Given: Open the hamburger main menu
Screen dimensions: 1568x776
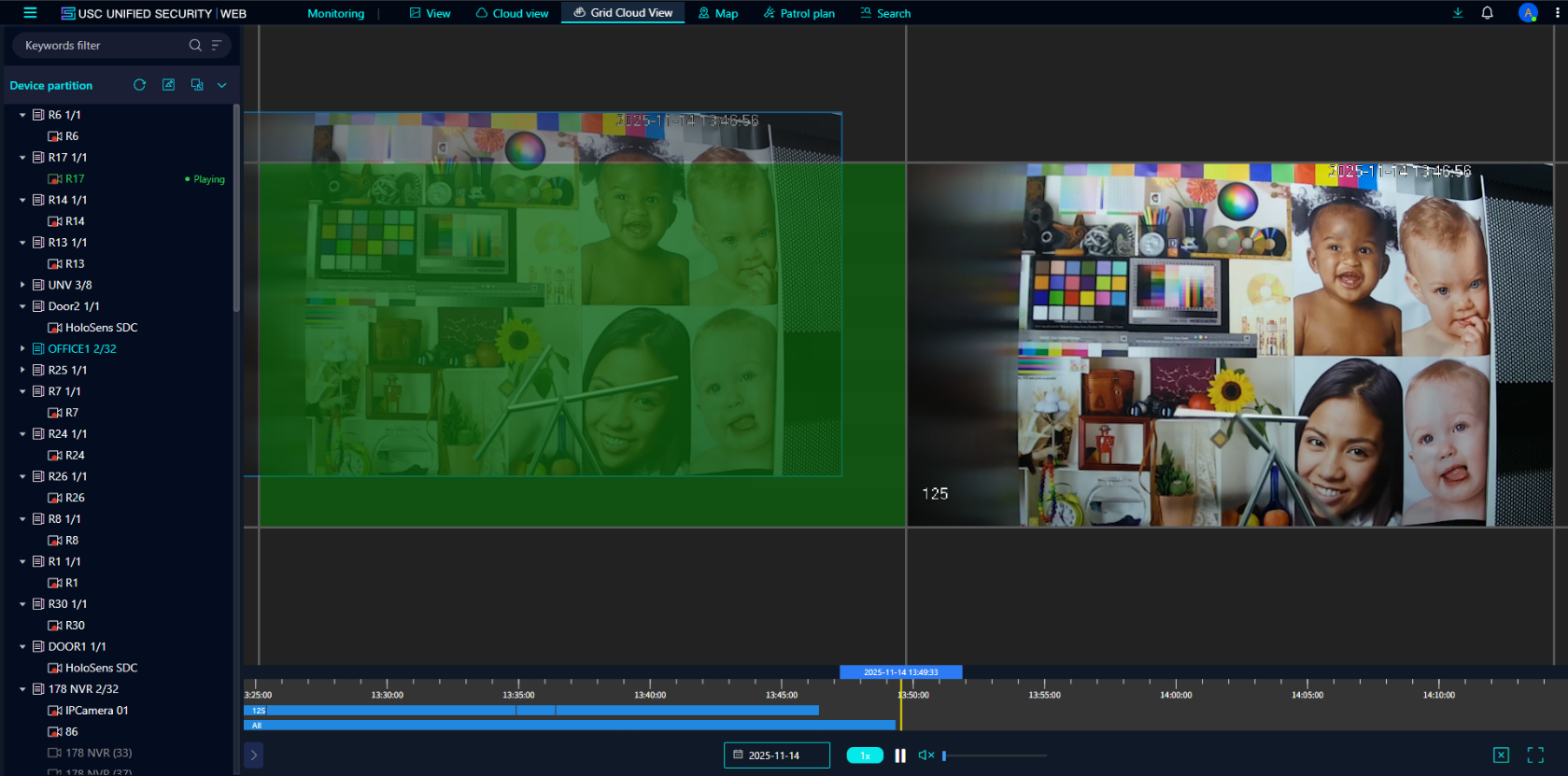Looking at the screenshot, I should pos(30,13).
